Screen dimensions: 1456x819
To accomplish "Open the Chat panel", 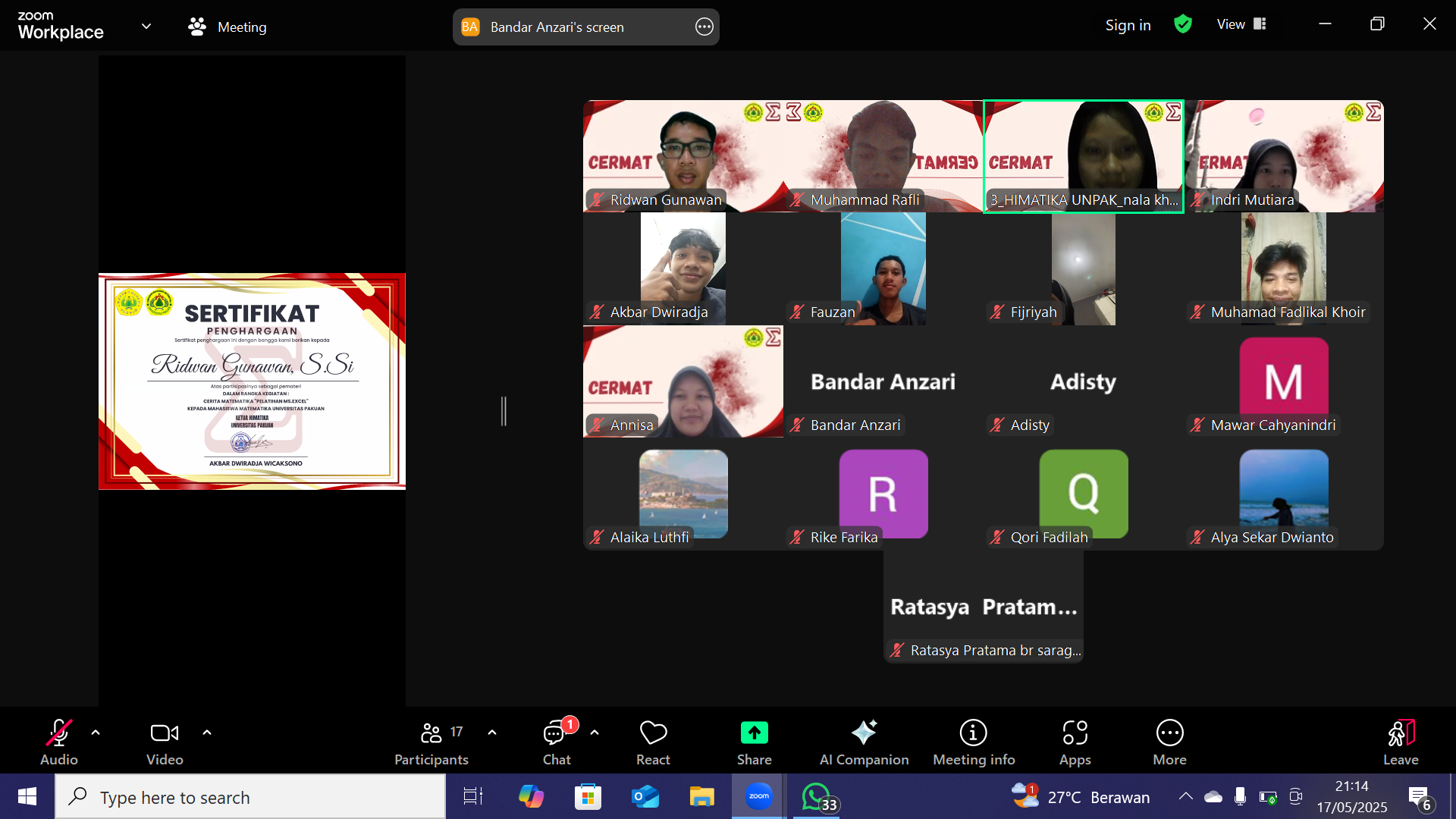I will [557, 742].
